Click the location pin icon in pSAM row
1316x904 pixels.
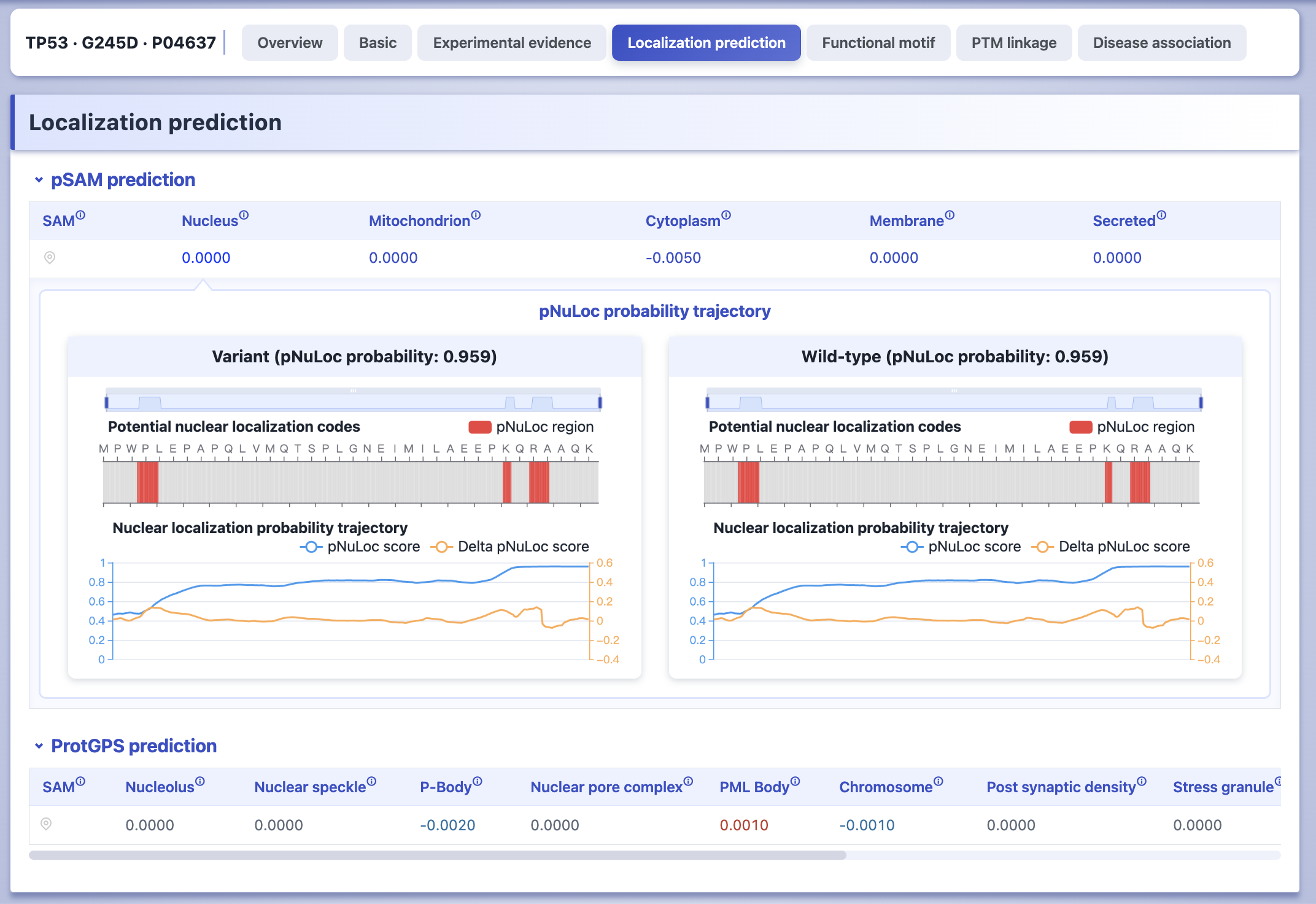(x=50, y=257)
